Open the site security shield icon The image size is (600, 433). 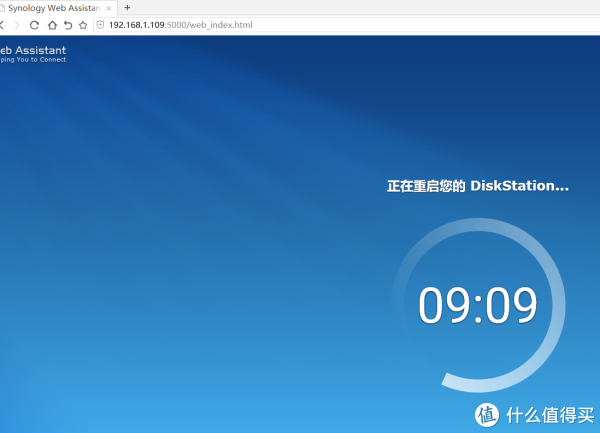point(100,25)
